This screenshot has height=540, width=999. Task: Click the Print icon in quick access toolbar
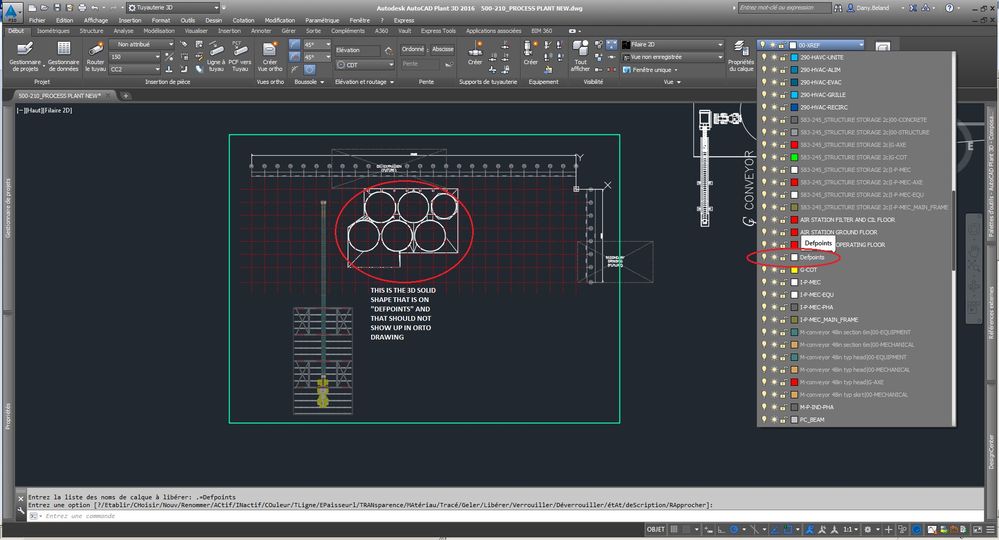pos(82,8)
